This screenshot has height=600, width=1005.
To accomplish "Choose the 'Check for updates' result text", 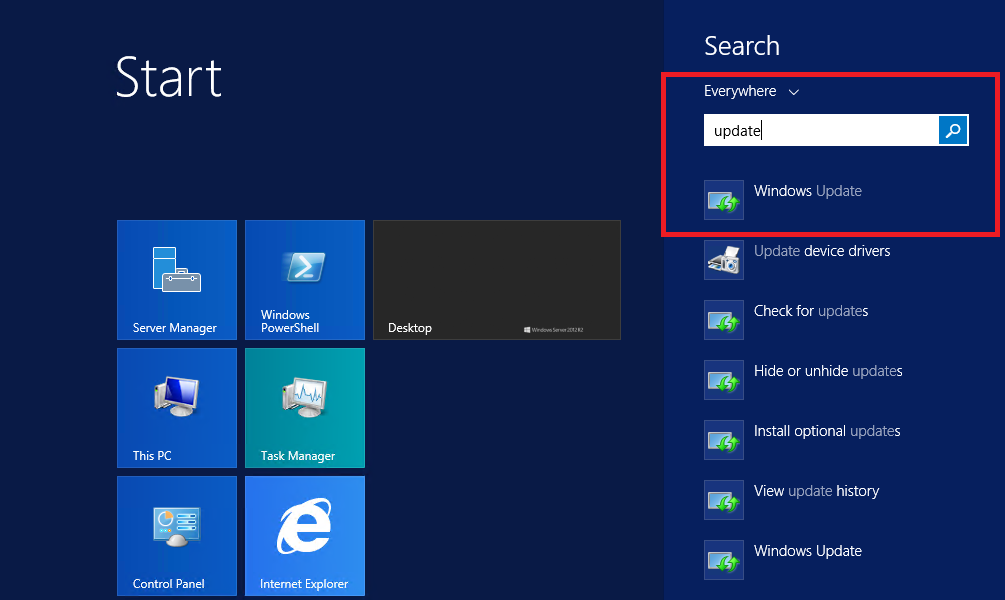I will [811, 311].
